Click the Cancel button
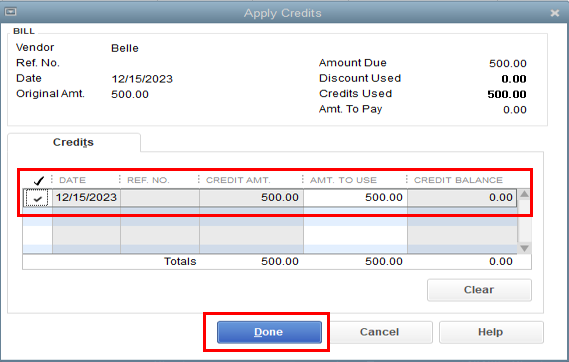 380,332
